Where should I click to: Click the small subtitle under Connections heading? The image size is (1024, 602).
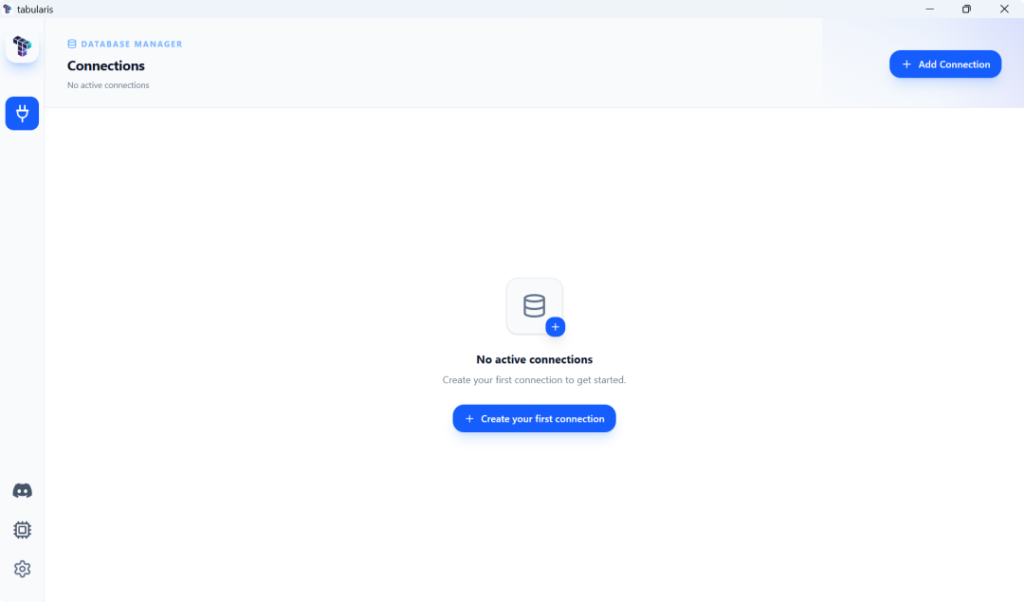tap(108, 85)
